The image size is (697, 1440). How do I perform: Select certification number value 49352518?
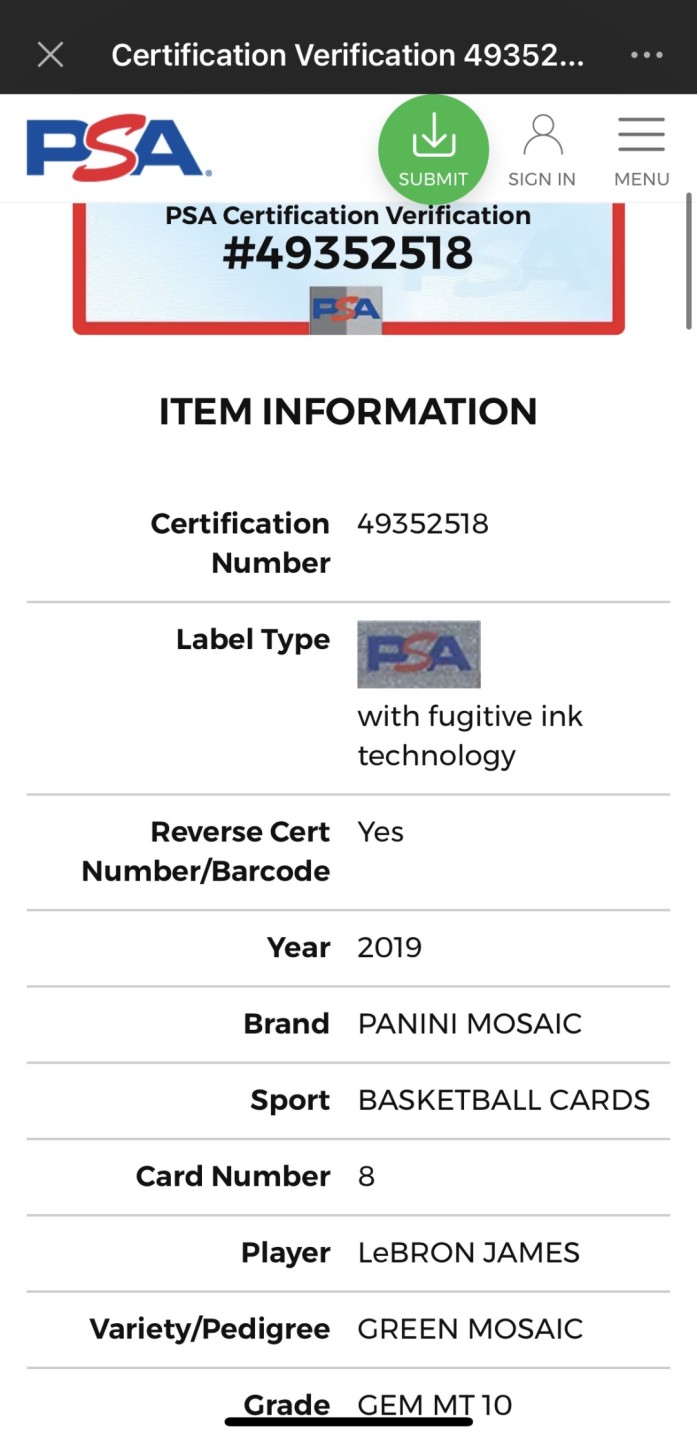[423, 524]
